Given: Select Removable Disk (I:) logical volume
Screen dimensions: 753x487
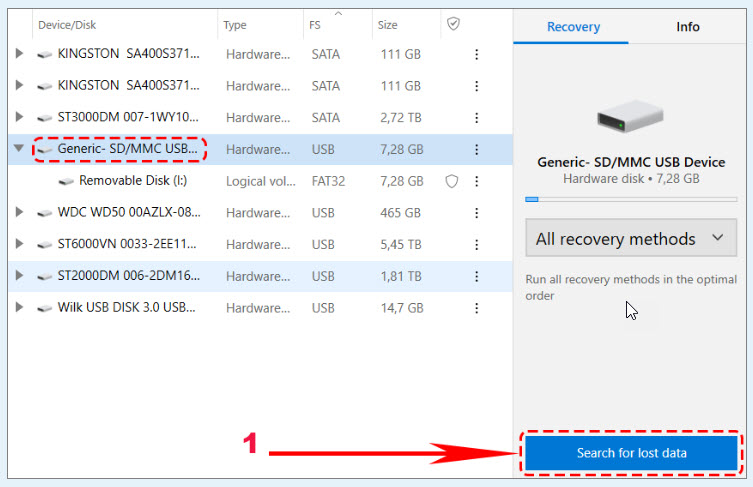Looking at the screenshot, I should [133, 181].
